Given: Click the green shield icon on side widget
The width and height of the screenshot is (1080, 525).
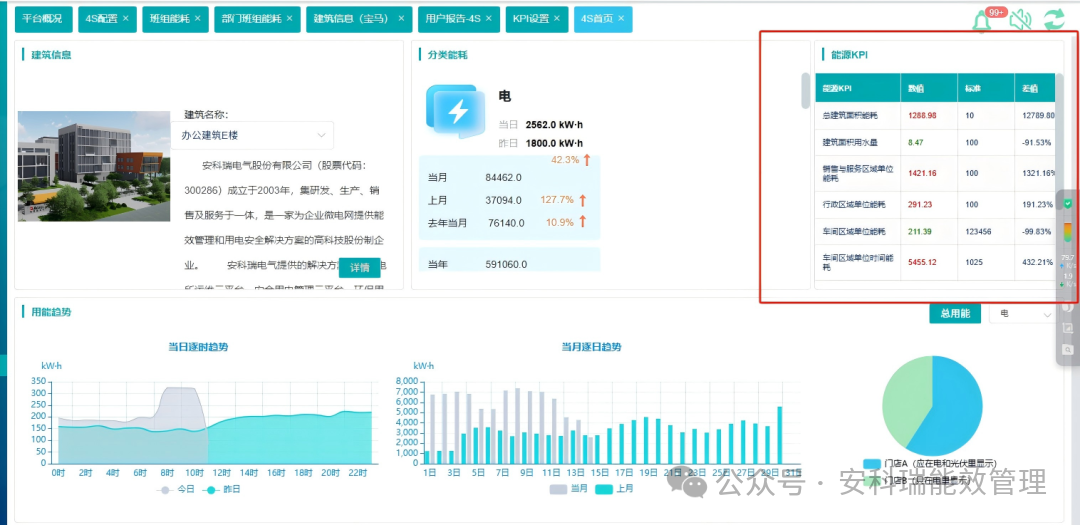Looking at the screenshot, I should 1068,204.
